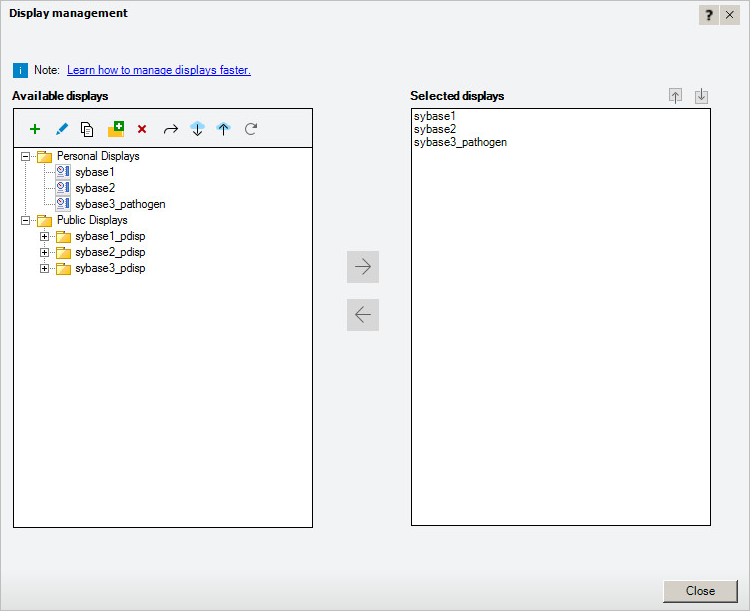Viewport: 750px width, 611px height.
Task: Select sybase2 label in Personal Displays tree
Action: click(95, 188)
